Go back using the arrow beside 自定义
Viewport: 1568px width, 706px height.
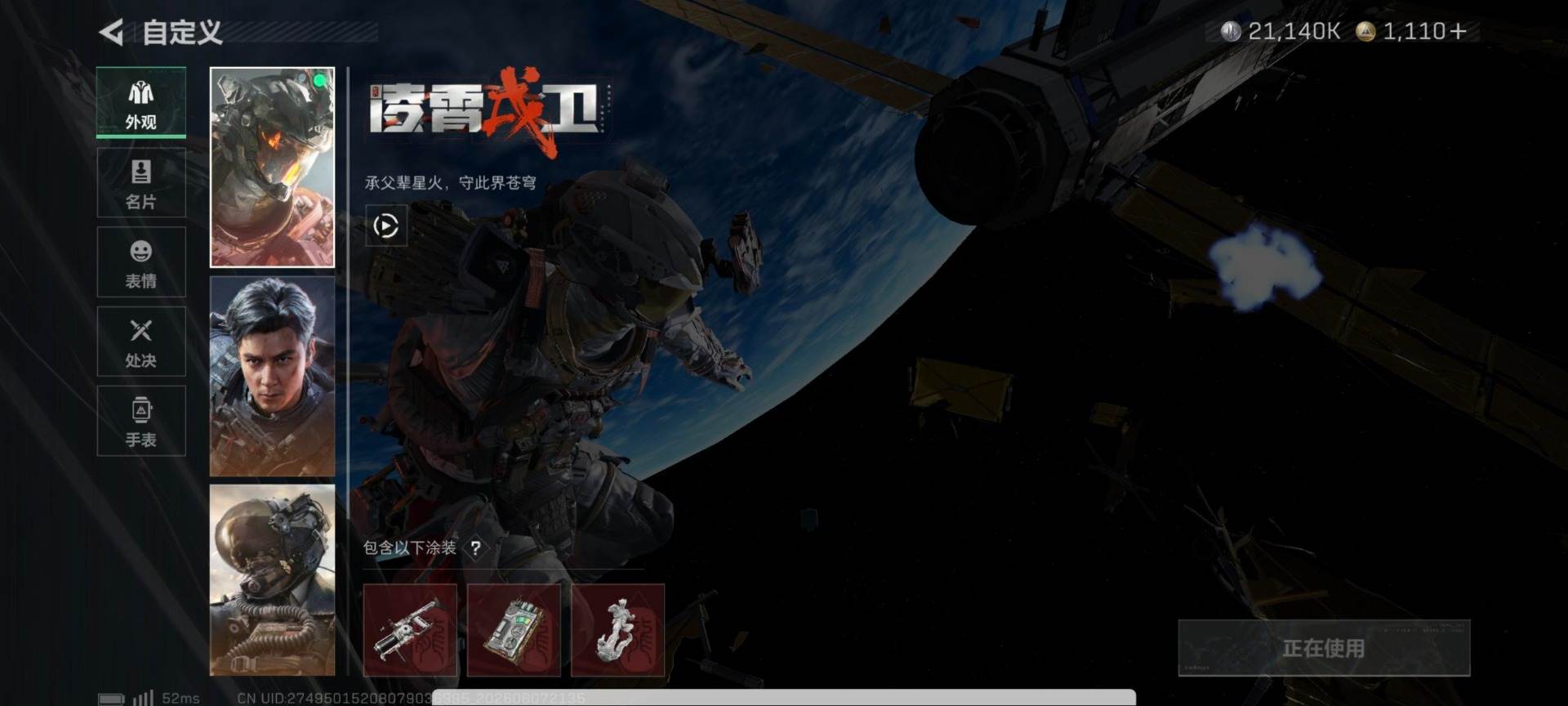click(111, 33)
